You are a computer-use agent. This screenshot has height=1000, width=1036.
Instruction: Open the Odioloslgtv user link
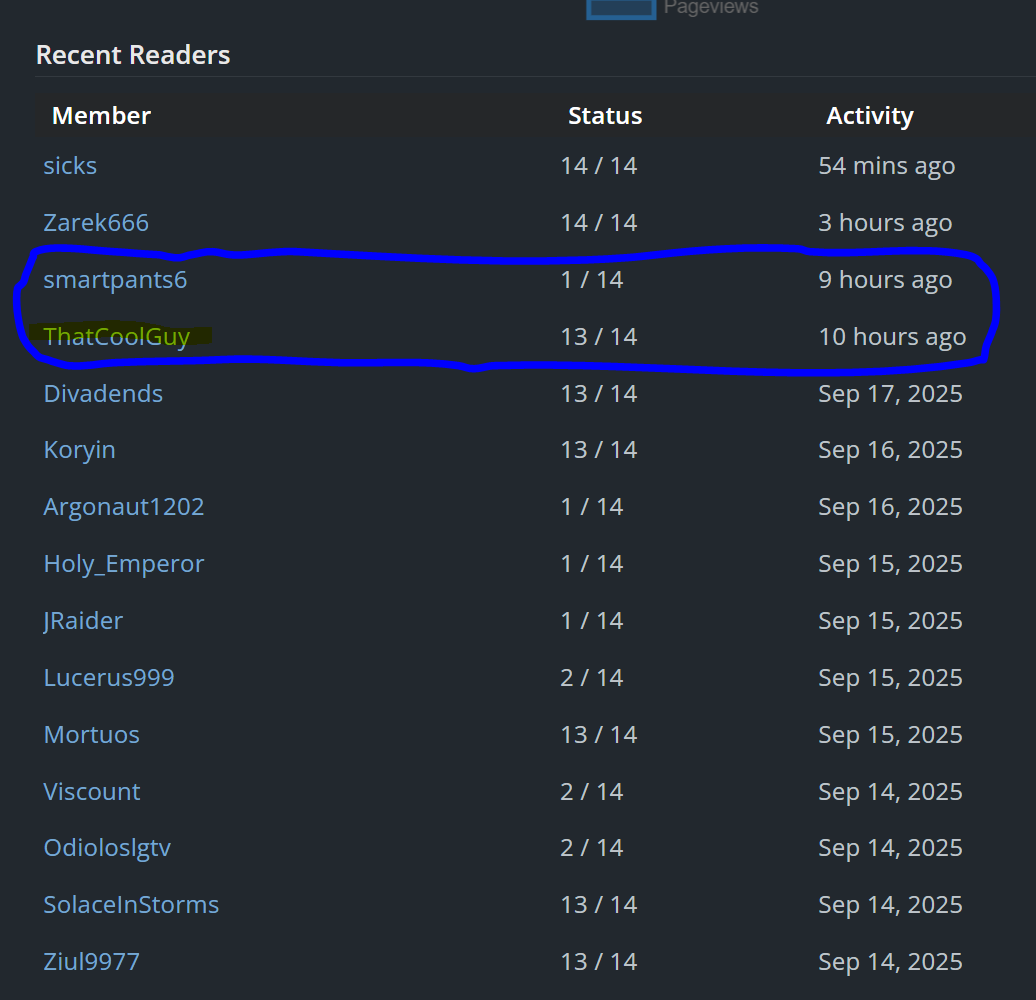(107, 848)
